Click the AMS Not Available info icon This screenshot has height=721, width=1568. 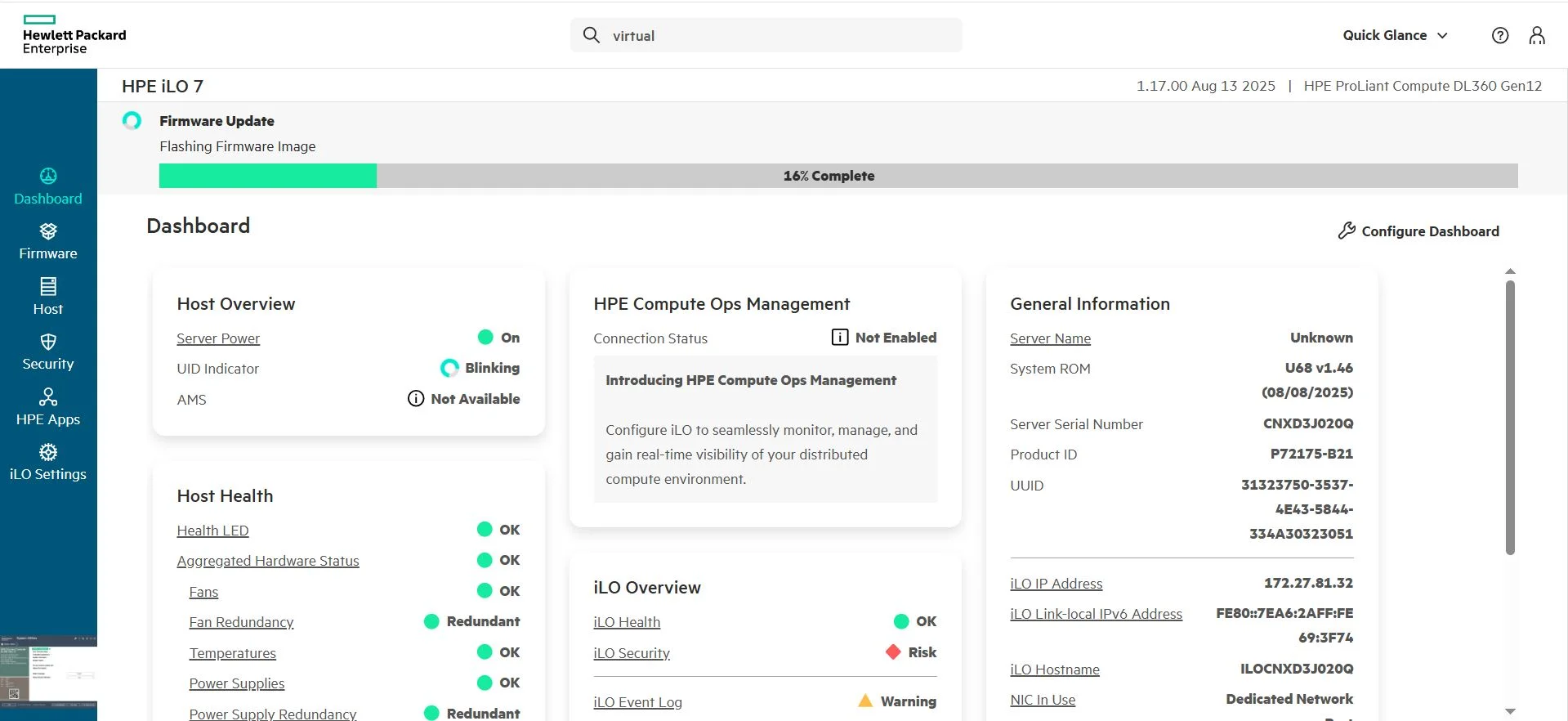pyautogui.click(x=416, y=398)
